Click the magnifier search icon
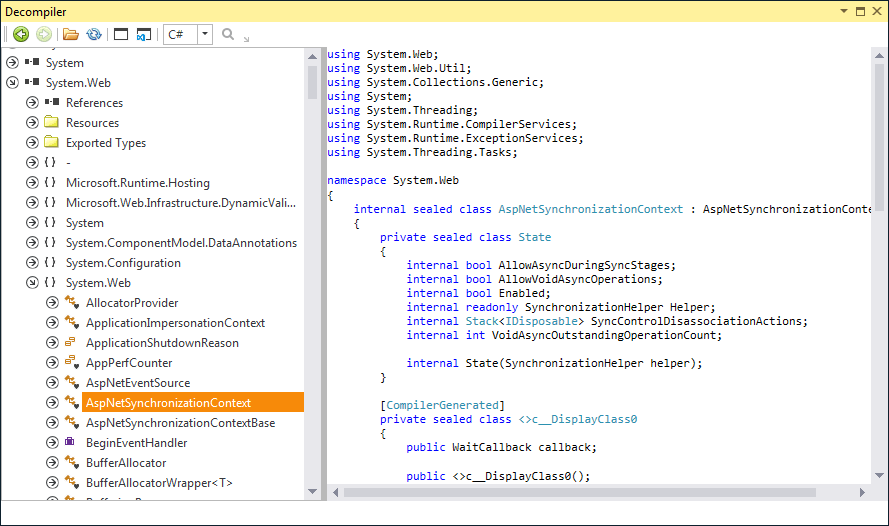The width and height of the screenshot is (889, 526). point(228,34)
